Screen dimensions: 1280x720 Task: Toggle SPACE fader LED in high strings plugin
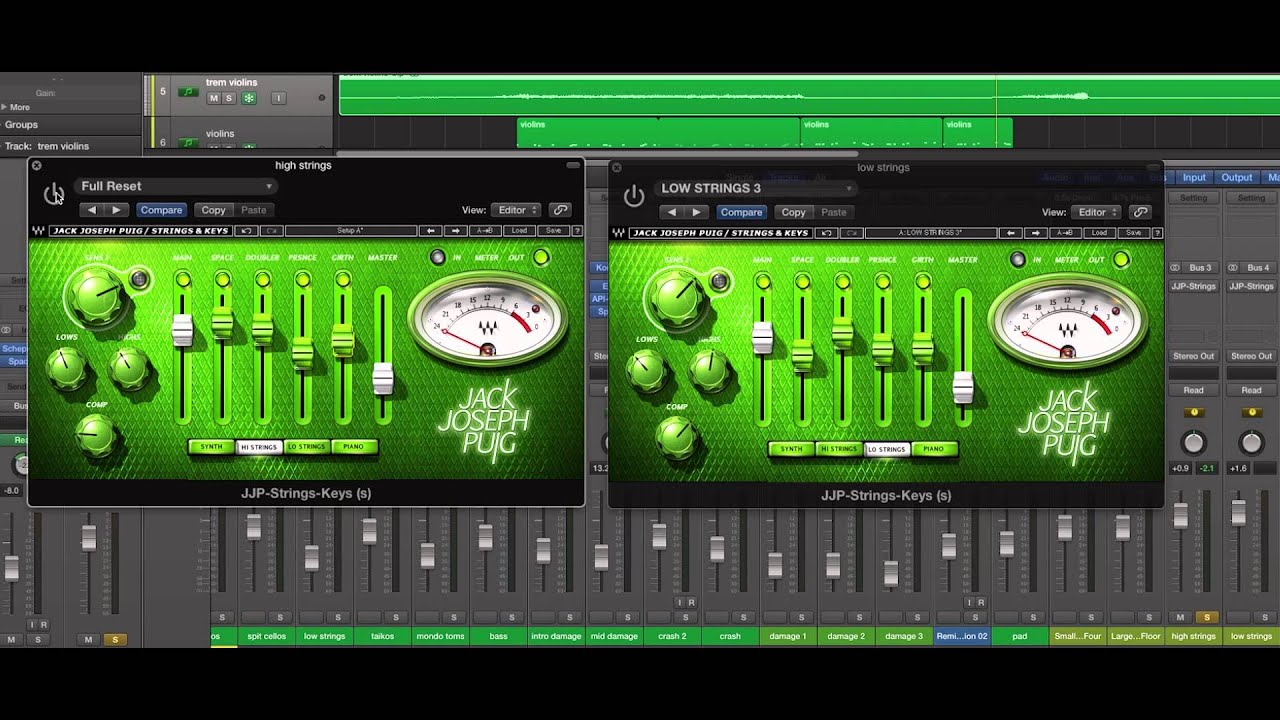(x=222, y=280)
